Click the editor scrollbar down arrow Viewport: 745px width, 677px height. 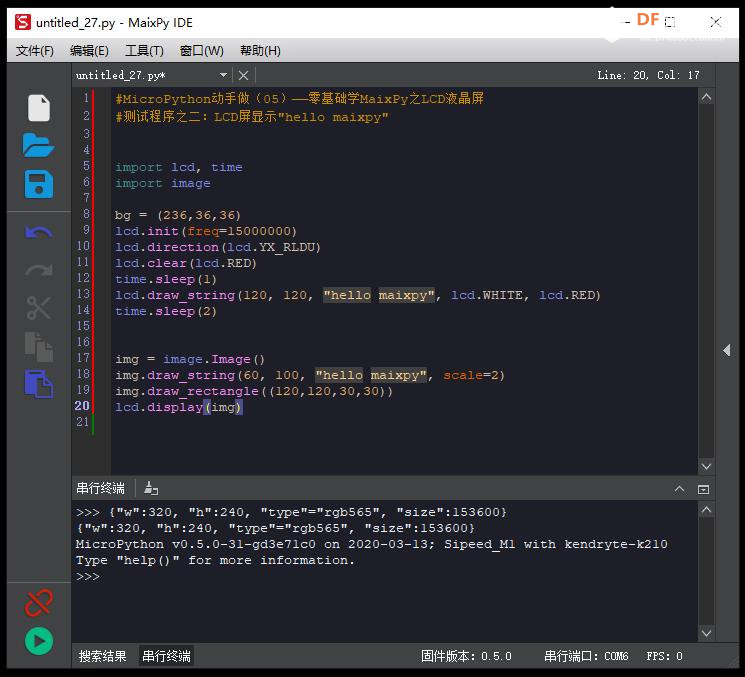point(706,467)
